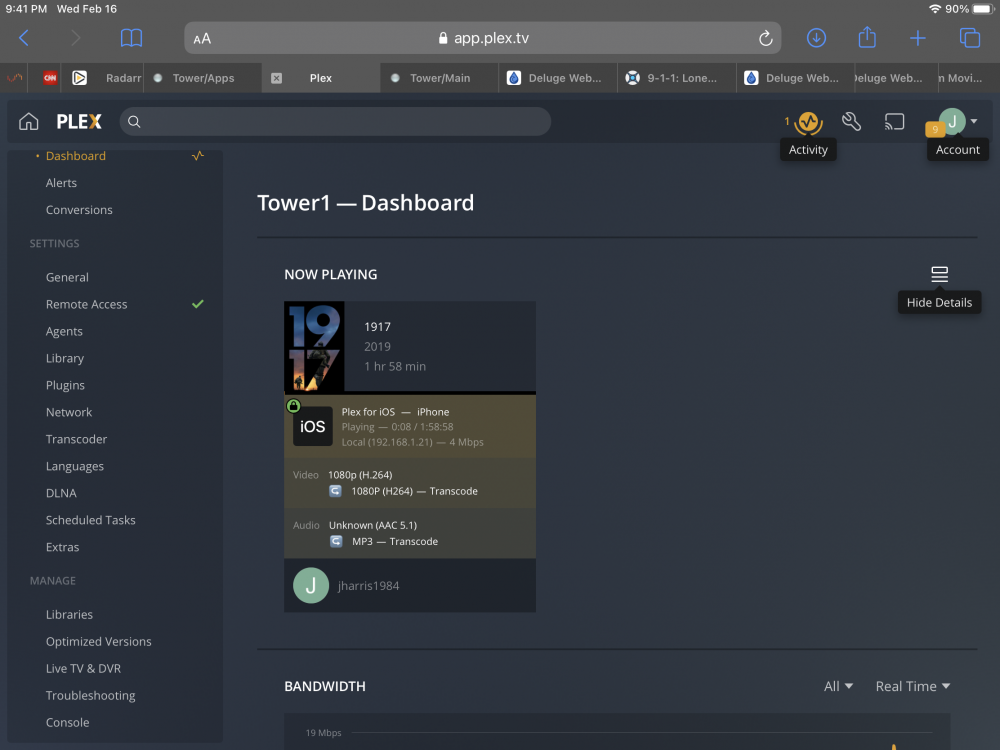Image resolution: width=1000 pixels, height=750 pixels.
Task: Close the Plex tab via its X
Action: point(276,78)
